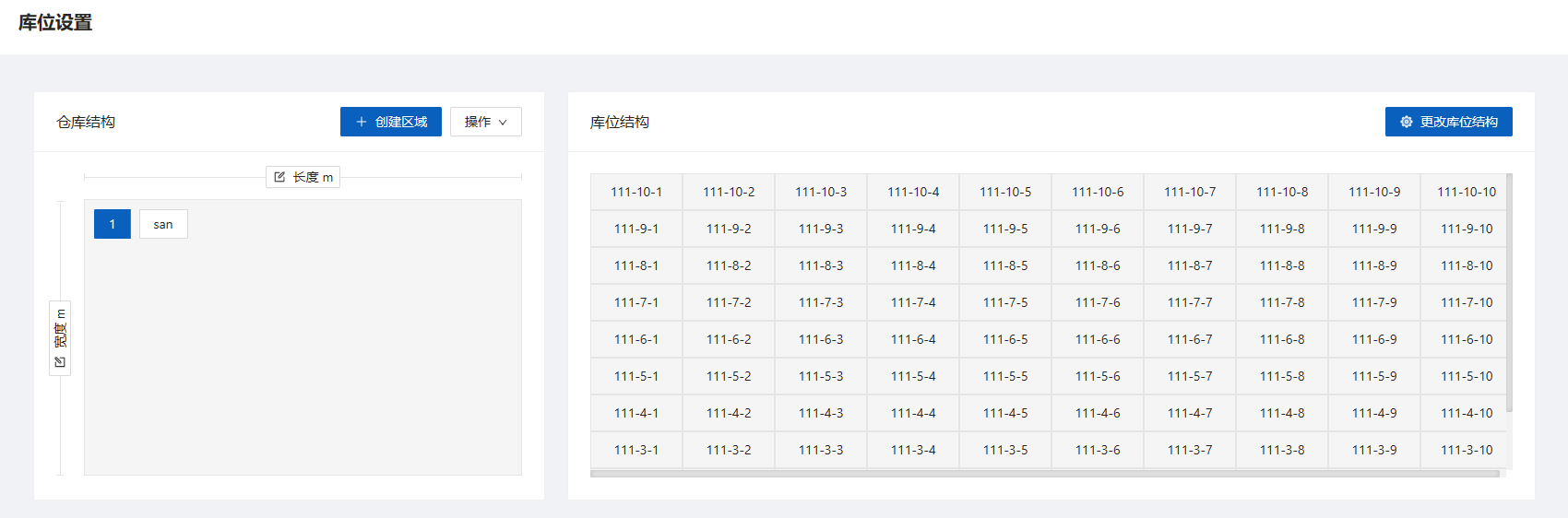Select the san zone tag
Screen dimensions: 1568x518
coord(163,224)
